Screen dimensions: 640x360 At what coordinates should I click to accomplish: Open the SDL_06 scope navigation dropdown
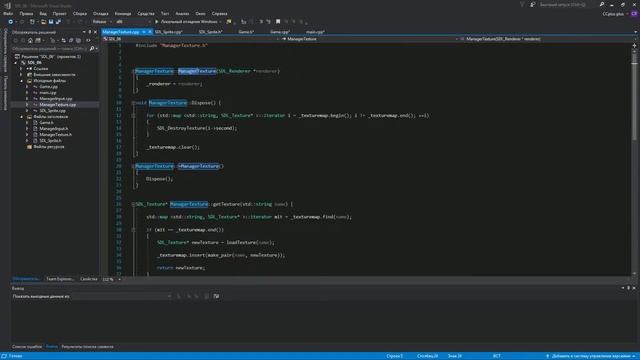pos(191,39)
